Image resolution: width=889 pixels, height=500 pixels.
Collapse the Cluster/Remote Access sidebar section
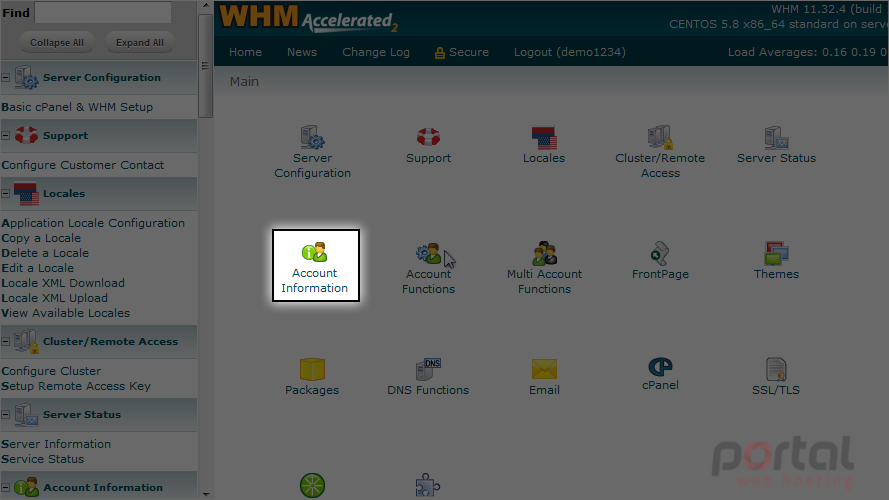tap(6, 341)
